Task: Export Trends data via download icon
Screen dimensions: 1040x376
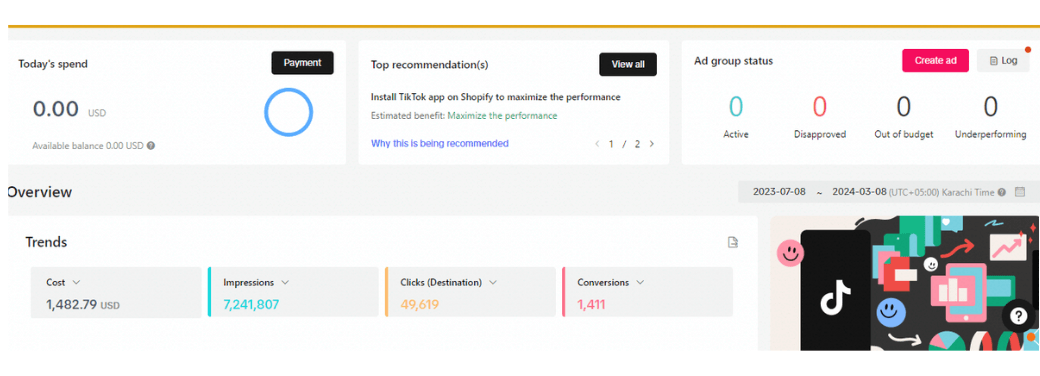Action: (733, 242)
